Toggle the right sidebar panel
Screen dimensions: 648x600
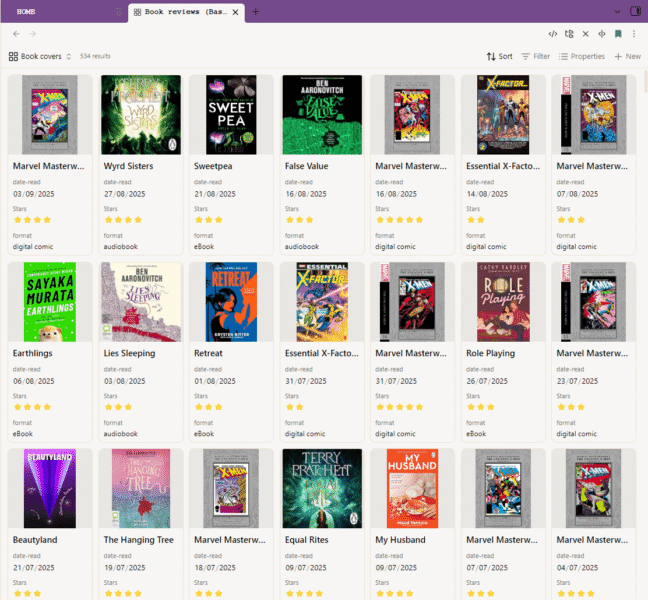[x=634, y=11]
